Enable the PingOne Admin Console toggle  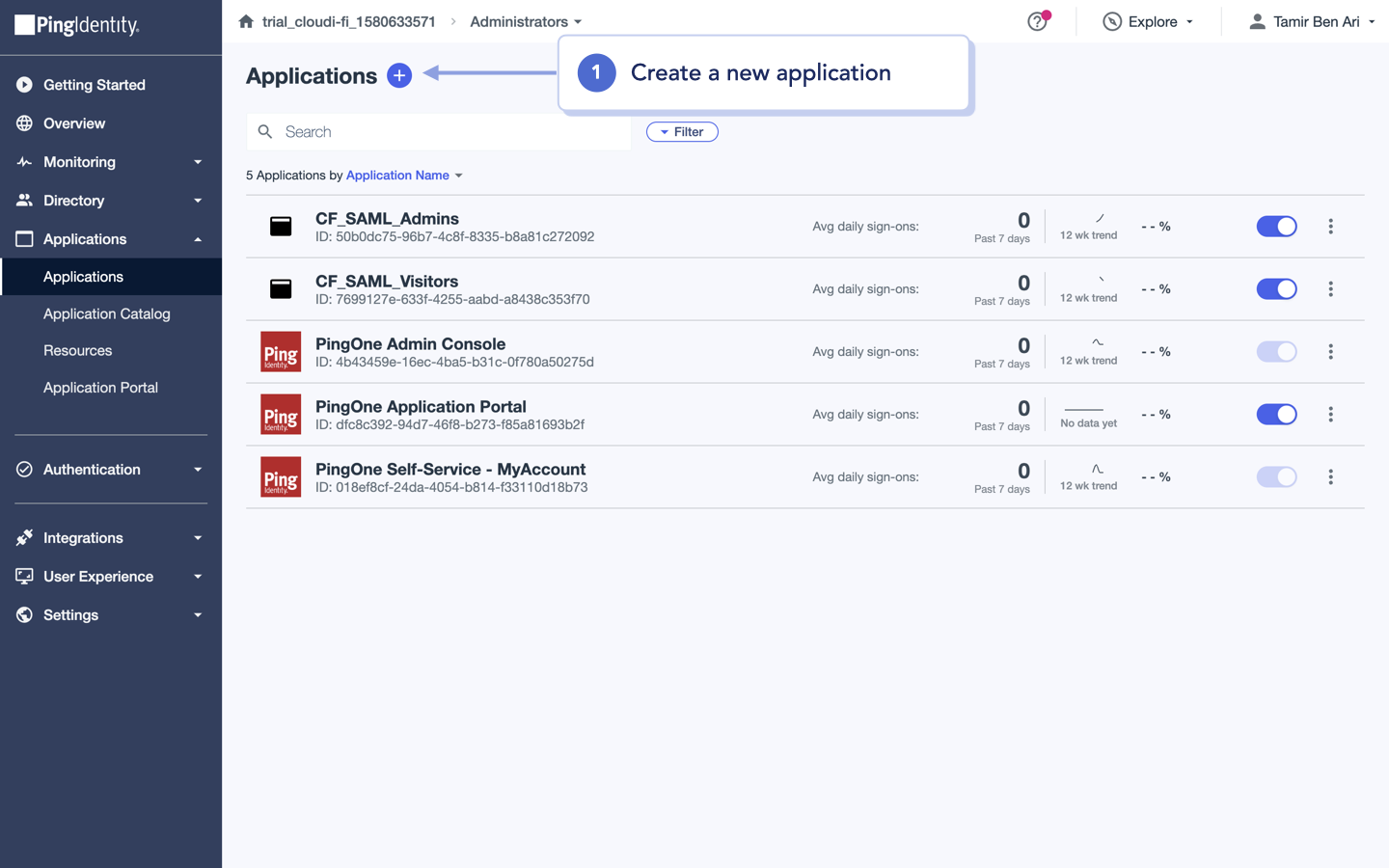click(1276, 351)
